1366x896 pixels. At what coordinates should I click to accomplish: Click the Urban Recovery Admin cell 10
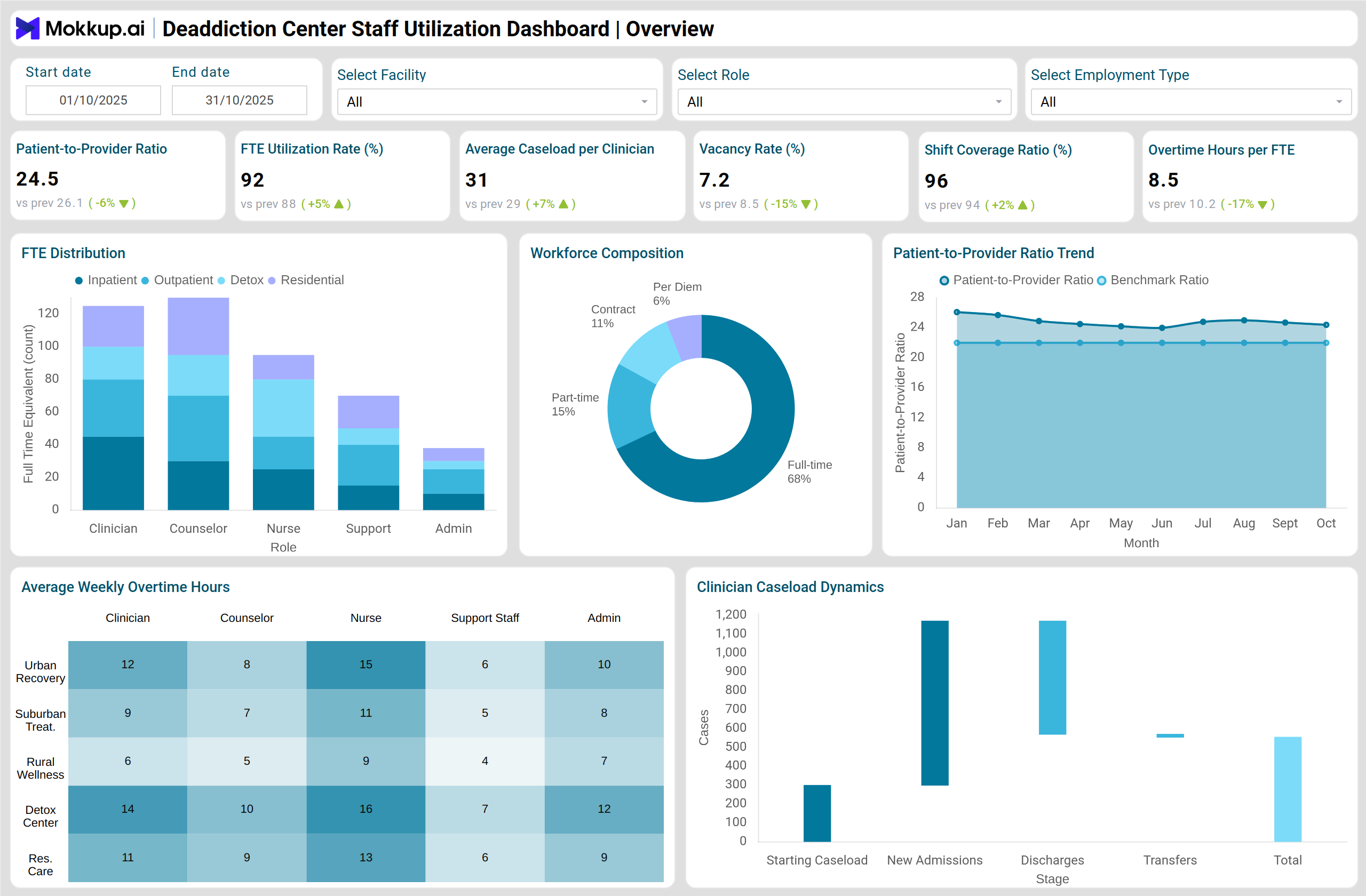coord(604,665)
